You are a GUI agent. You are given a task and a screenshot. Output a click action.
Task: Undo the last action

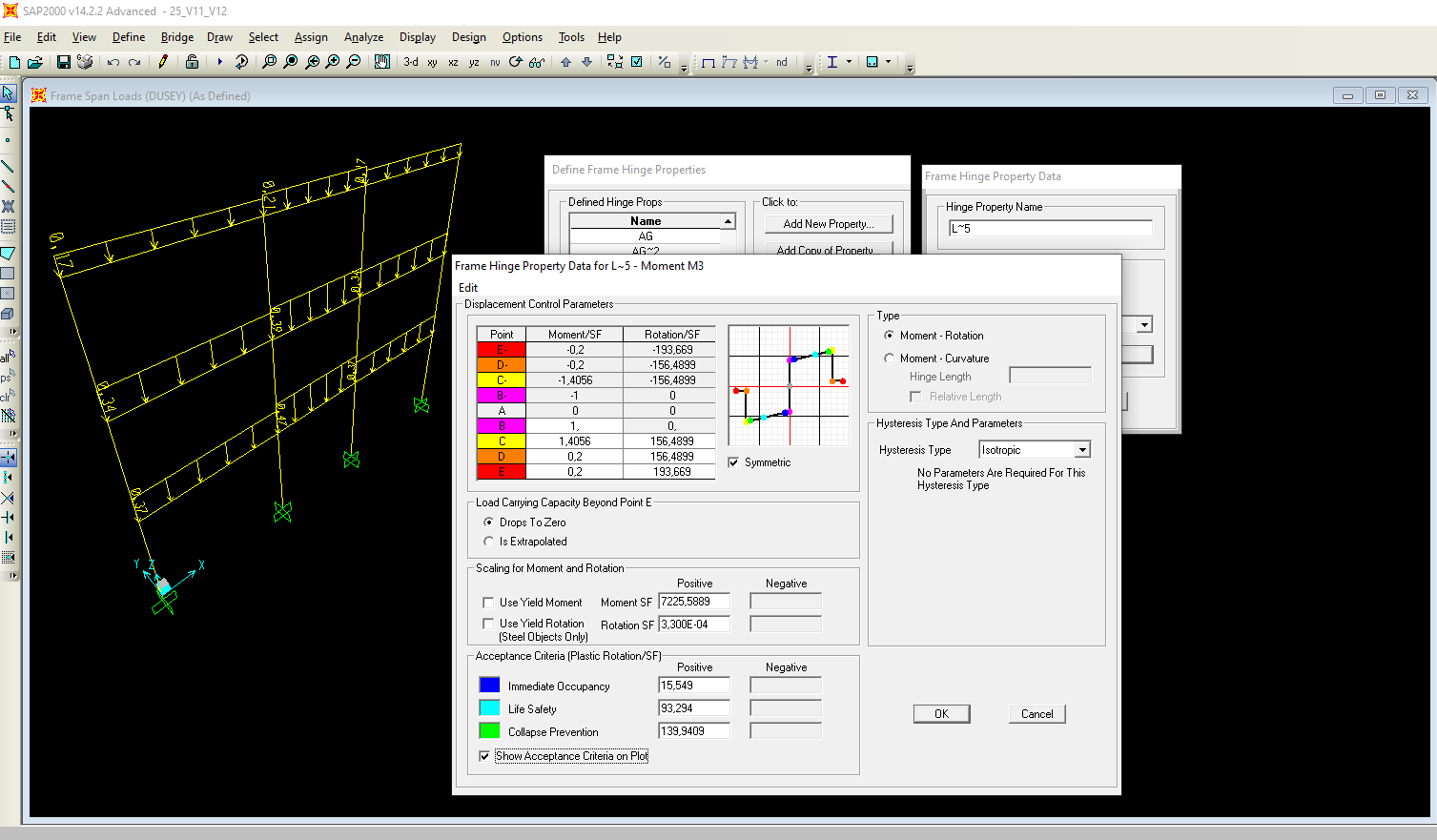pos(113,62)
